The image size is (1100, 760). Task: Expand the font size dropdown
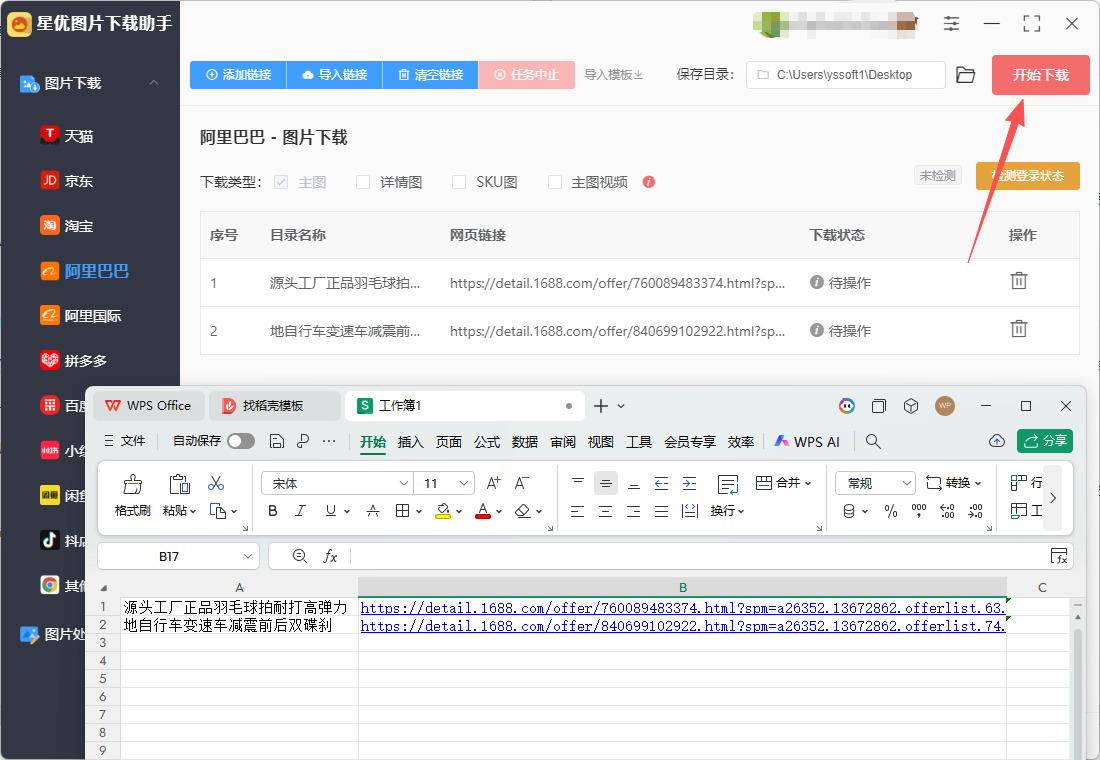click(465, 484)
